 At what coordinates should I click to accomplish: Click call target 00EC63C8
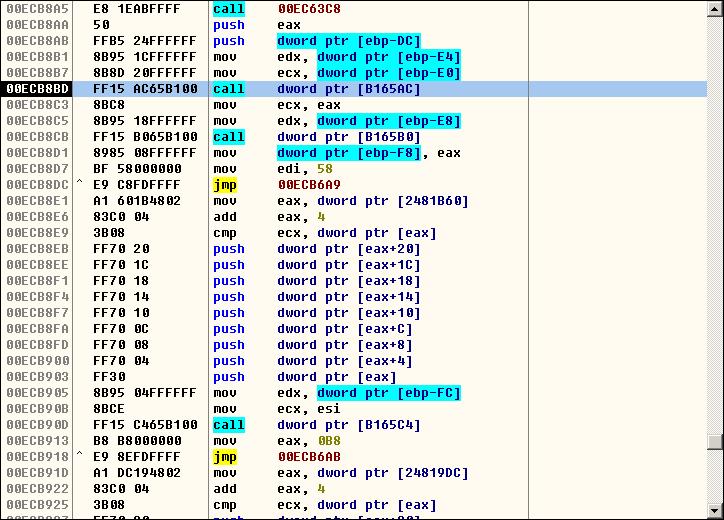point(309,9)
